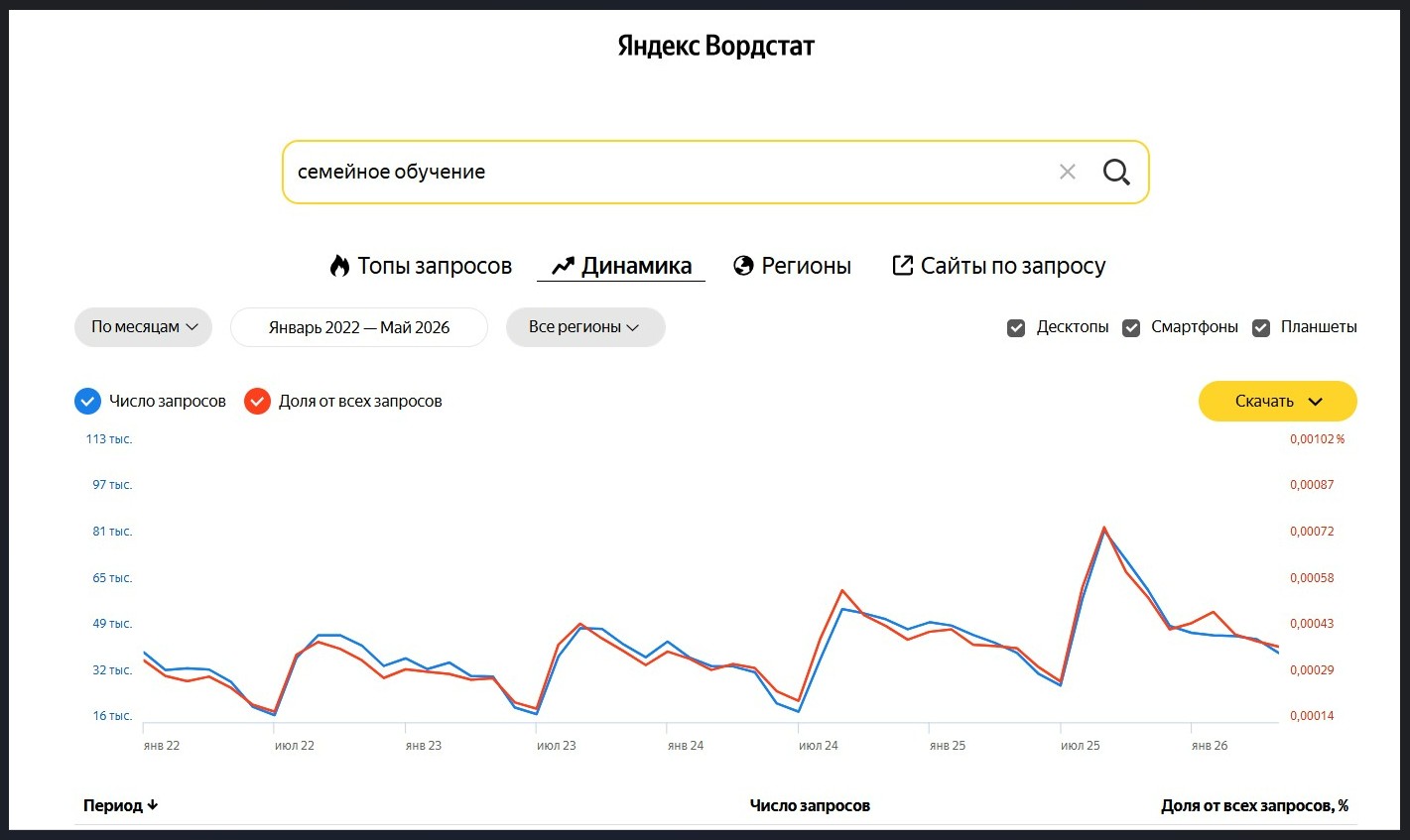Click the янв 24 label on the chart axis
Screen dimensions: 1410x840
686,746
